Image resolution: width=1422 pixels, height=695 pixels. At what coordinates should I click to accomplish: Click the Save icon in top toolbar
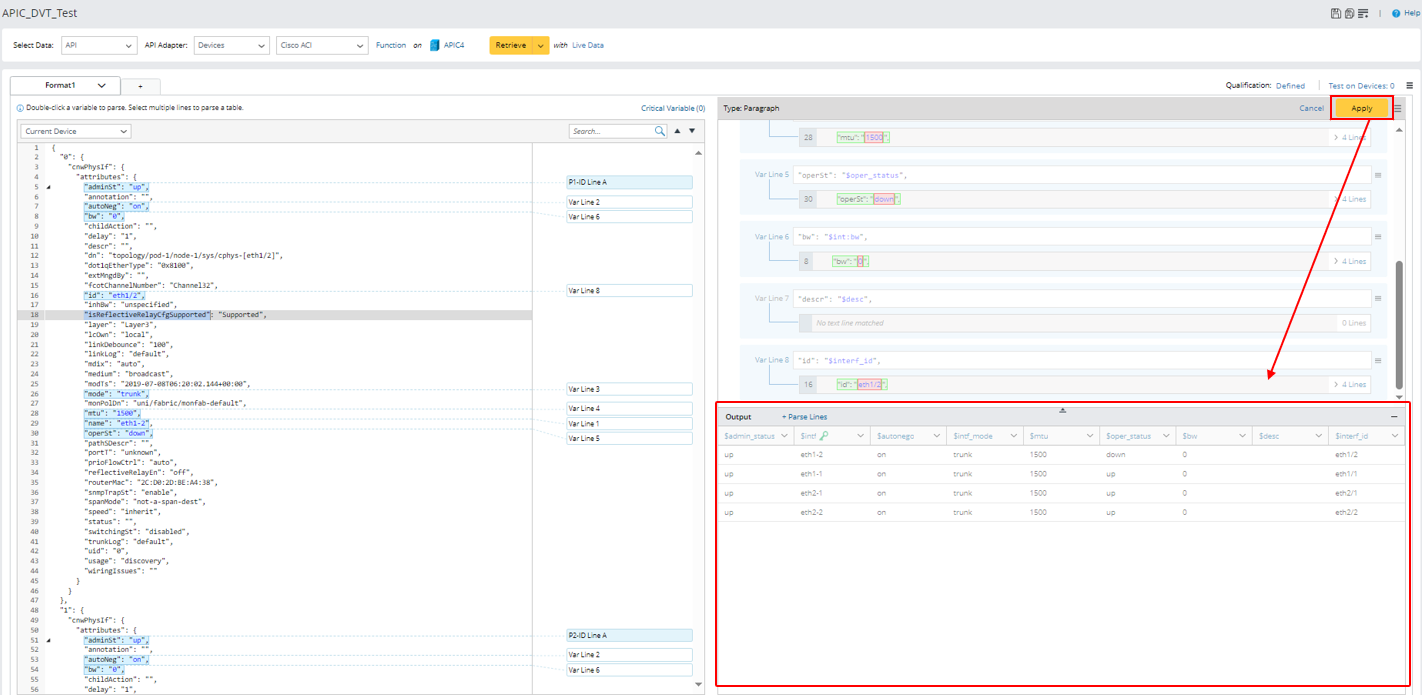pyautogui.click(x=1336, y=14)
